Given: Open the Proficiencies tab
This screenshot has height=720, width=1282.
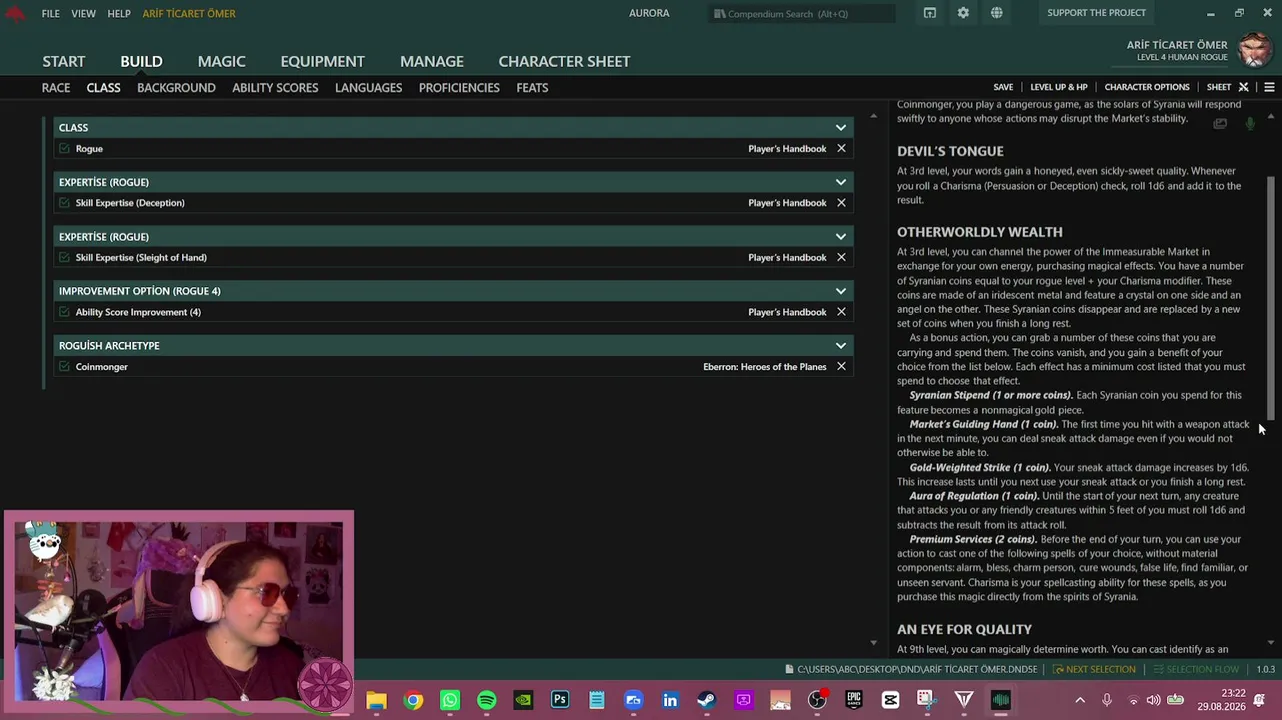Looking at the screenshot, I should pyautogui.click(x=459, y=88).
